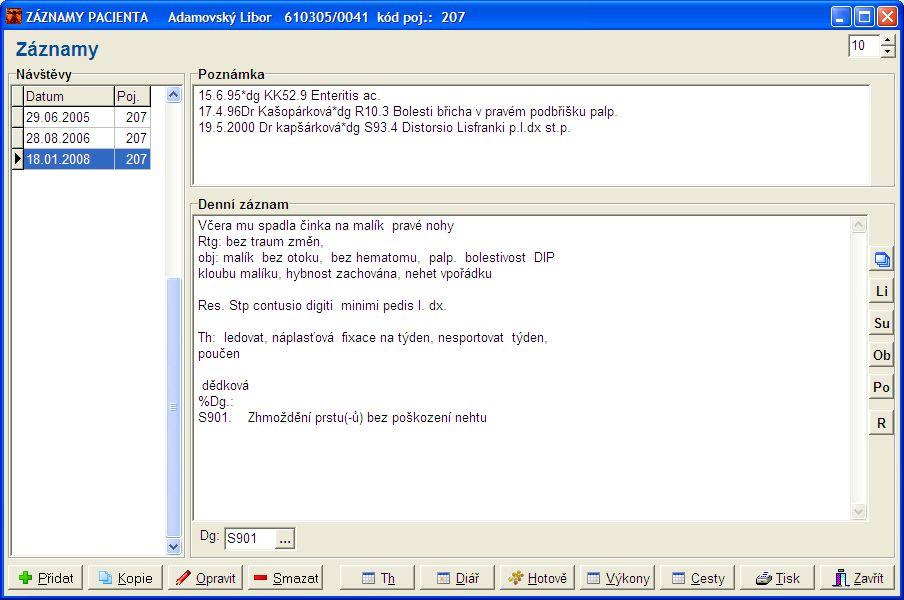Viewport: 904px width, 600px height.
Task: Click the Su side button
Action: tap(882, 323)
